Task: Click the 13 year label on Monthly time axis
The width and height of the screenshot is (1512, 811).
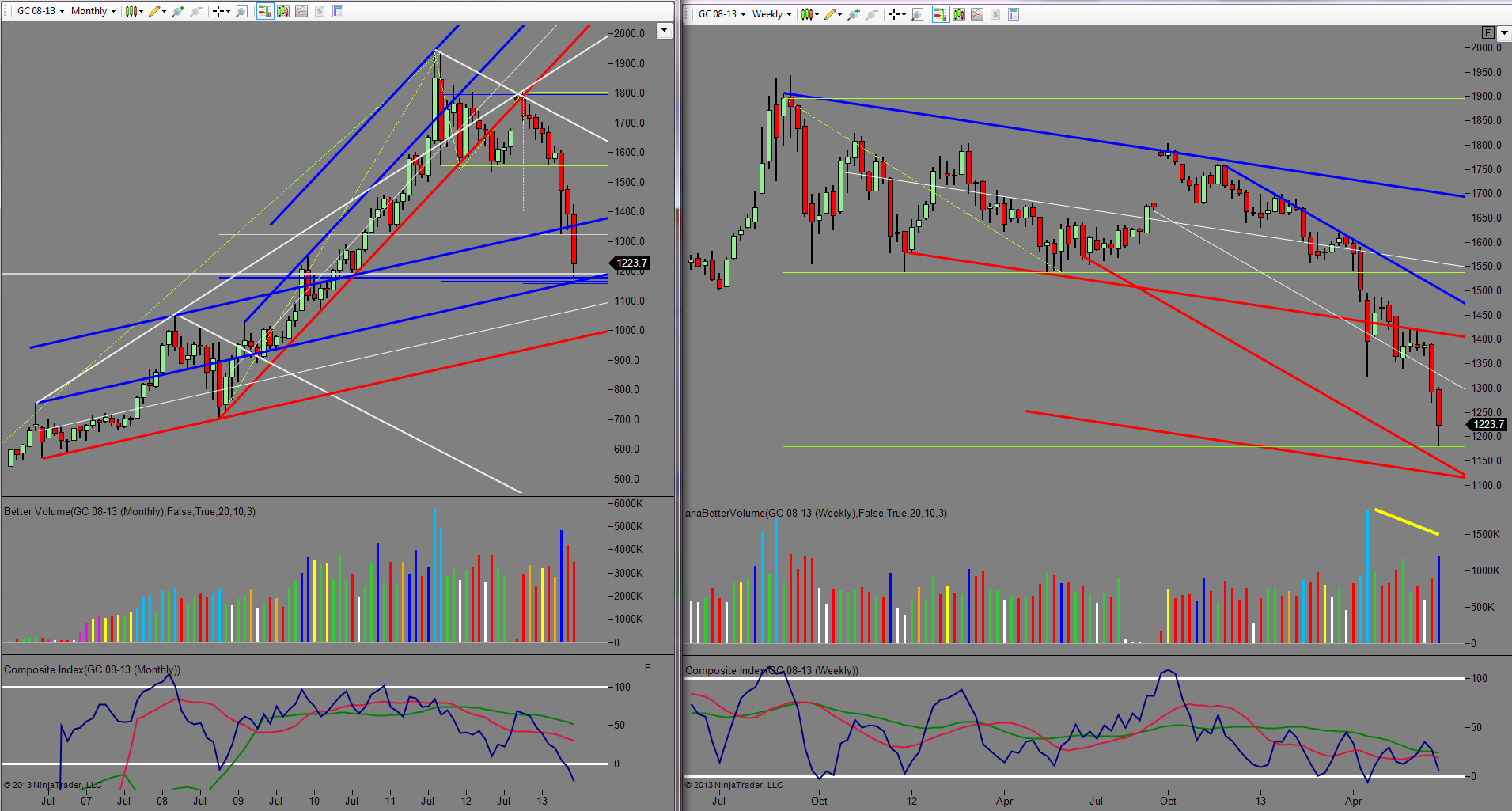Action: tap(542, 801)
